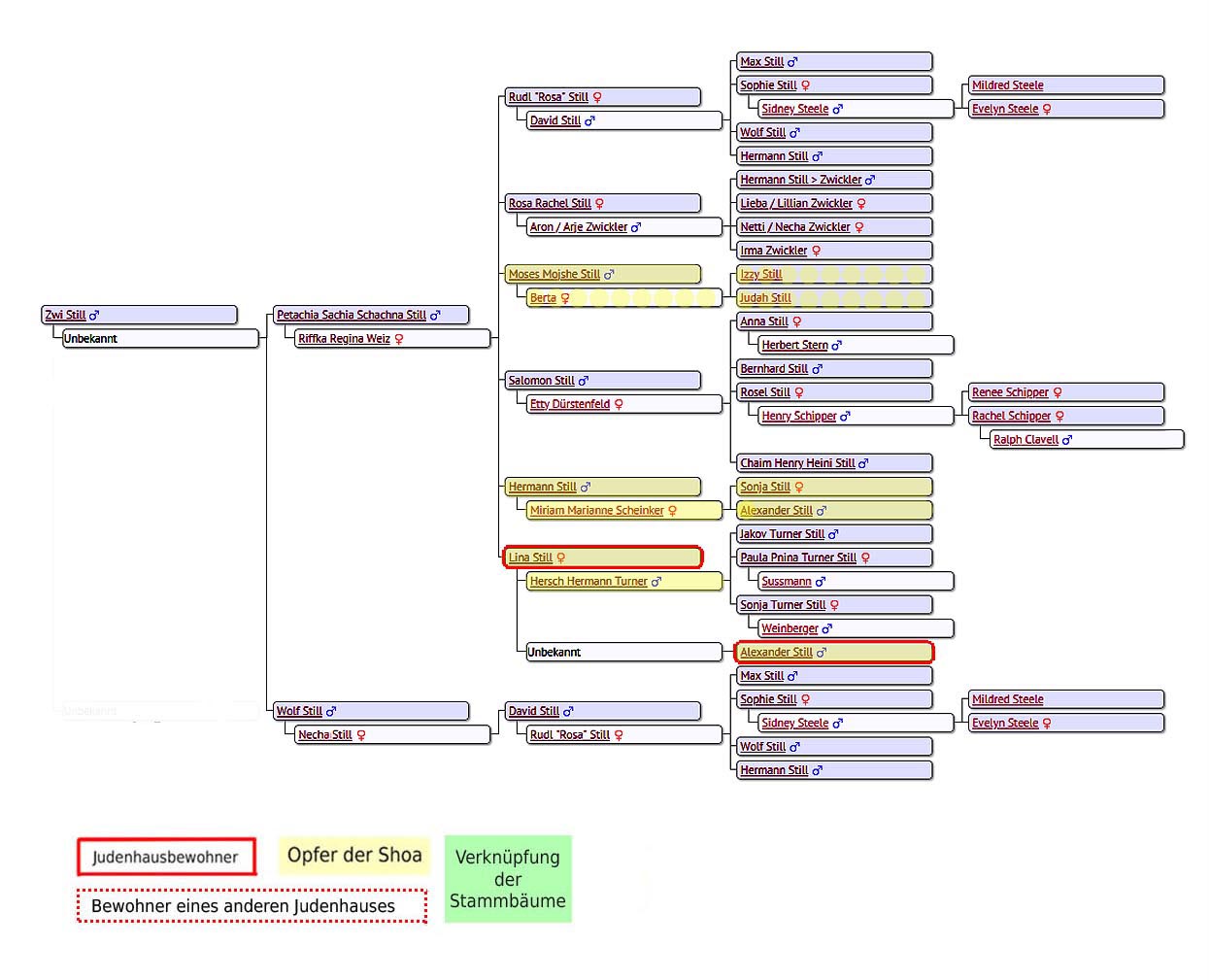This screenshot has width=1210, height=980.
Task: Click the male symbol beside Ralph Clavell
Action: pyautogui.click(x=1067, y=440)
